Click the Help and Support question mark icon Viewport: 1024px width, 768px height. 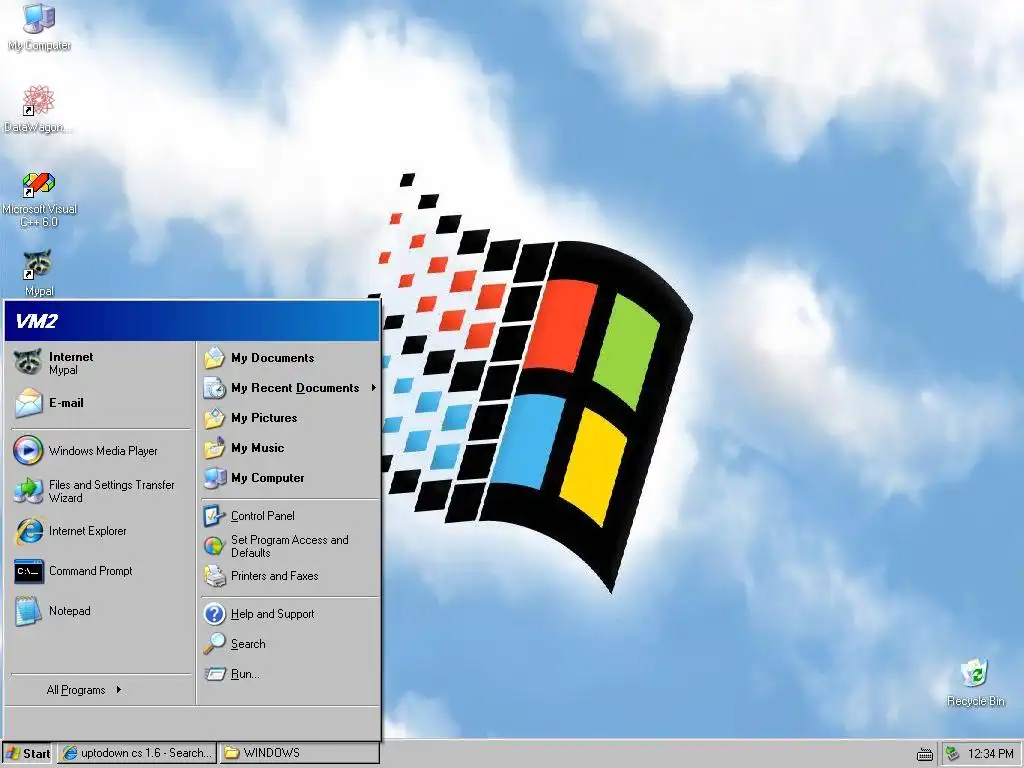[214, 614]
